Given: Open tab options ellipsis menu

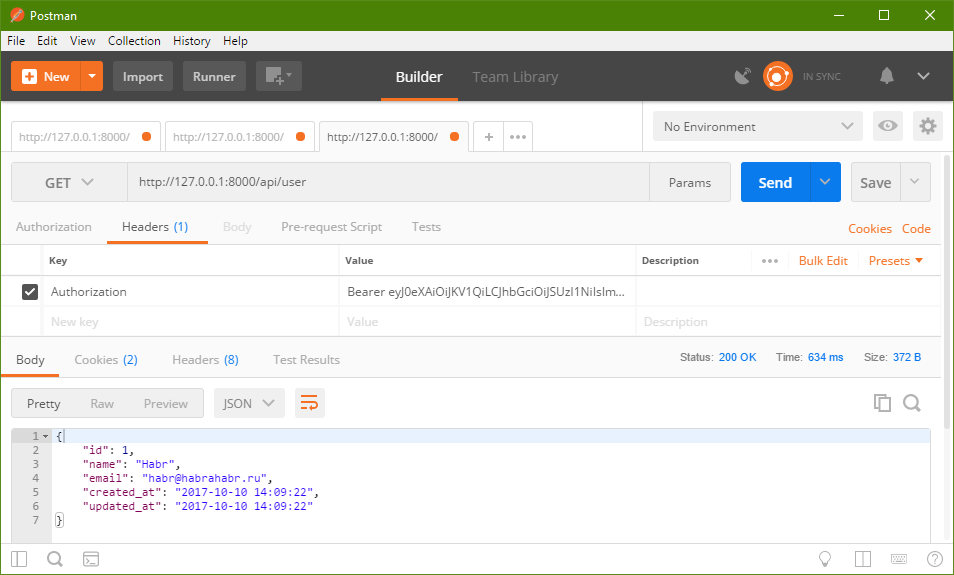Looking at the screenshot, I should click(518, 137).
